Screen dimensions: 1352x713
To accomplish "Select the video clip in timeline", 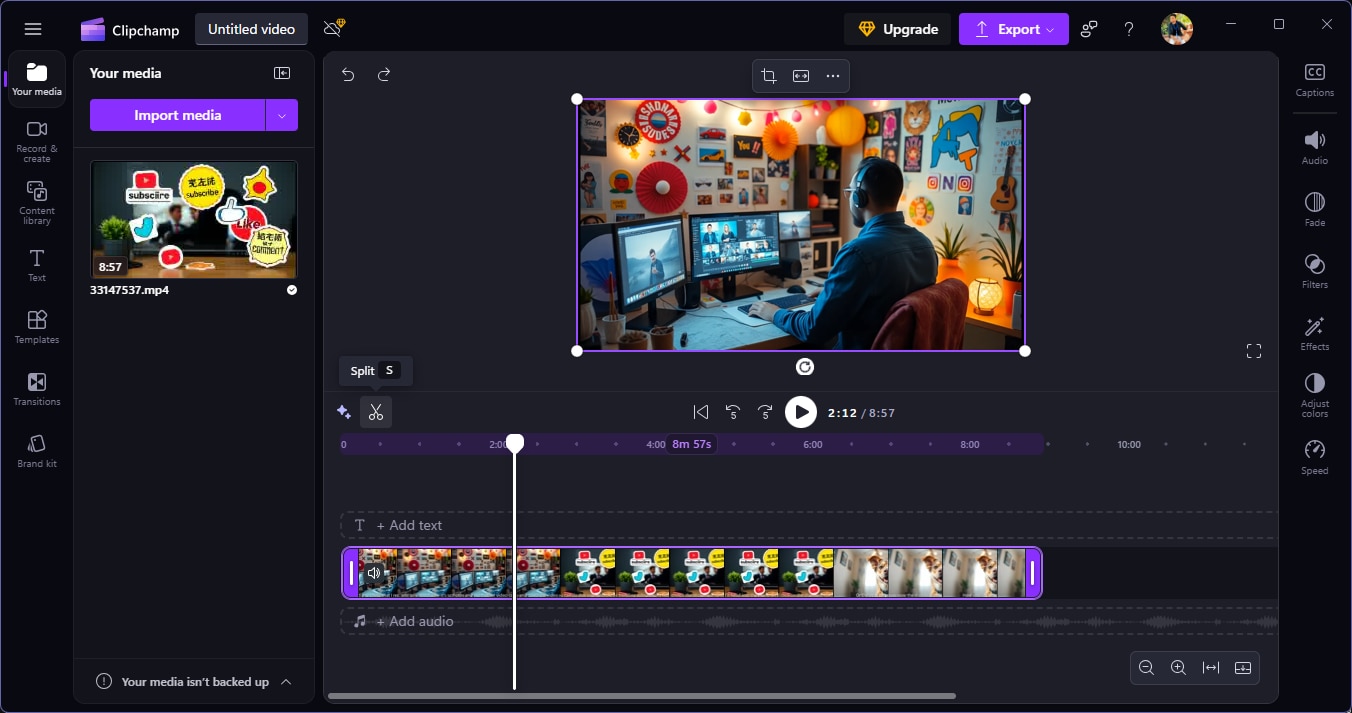I will pyautogui.click(x=692, y=573).
